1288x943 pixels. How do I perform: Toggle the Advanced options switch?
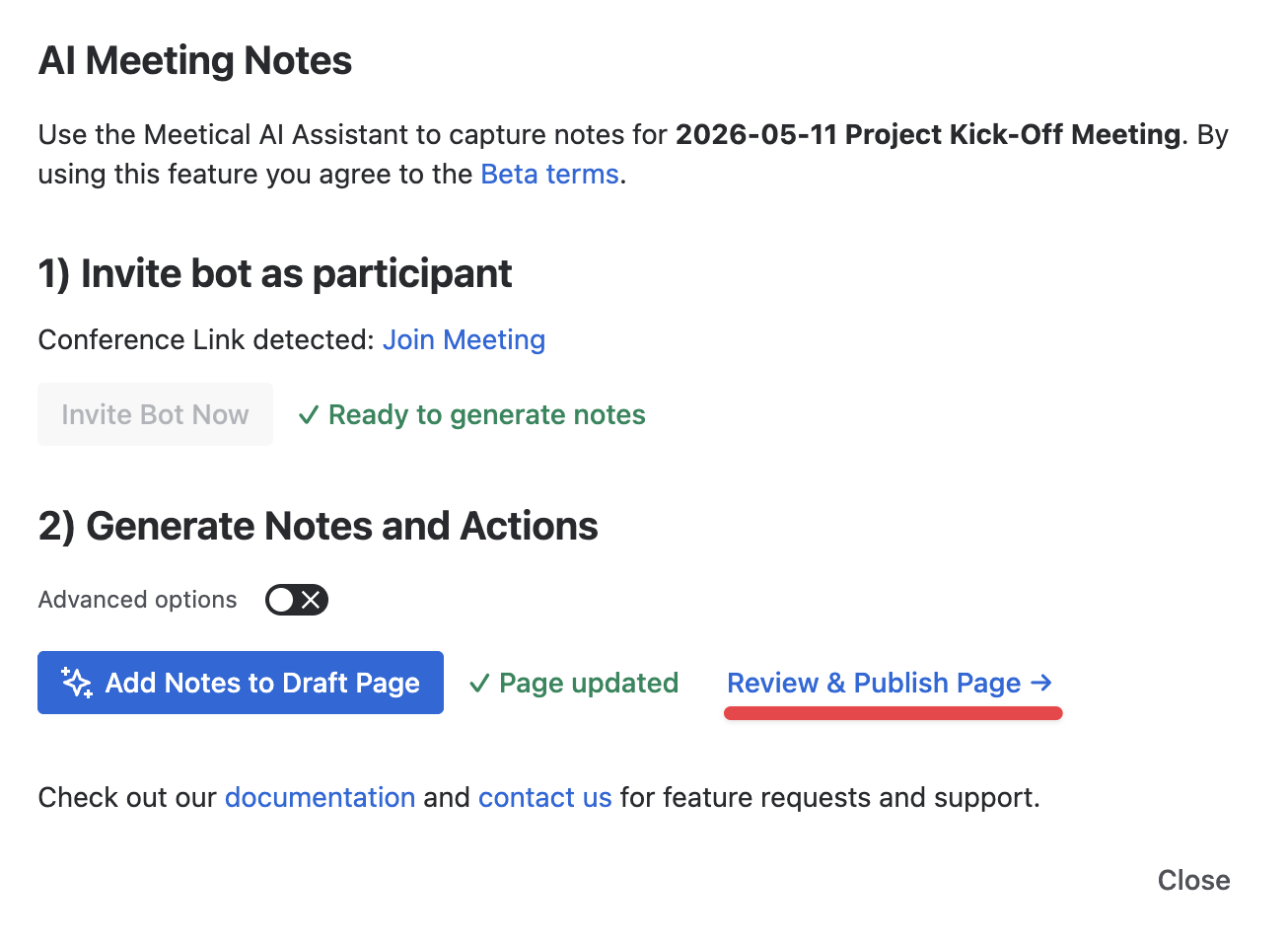(x=297, y=600)
